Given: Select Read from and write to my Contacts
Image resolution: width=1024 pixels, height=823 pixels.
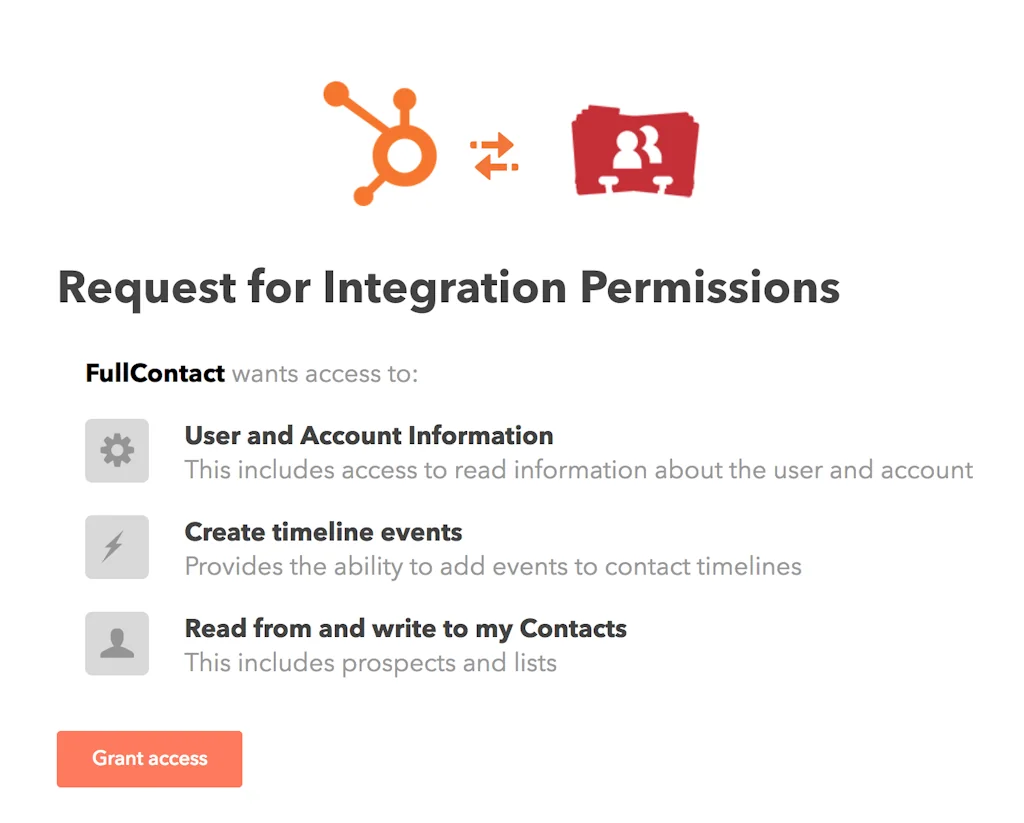Looking at the screenshot, I should click(x=405, y=628).
